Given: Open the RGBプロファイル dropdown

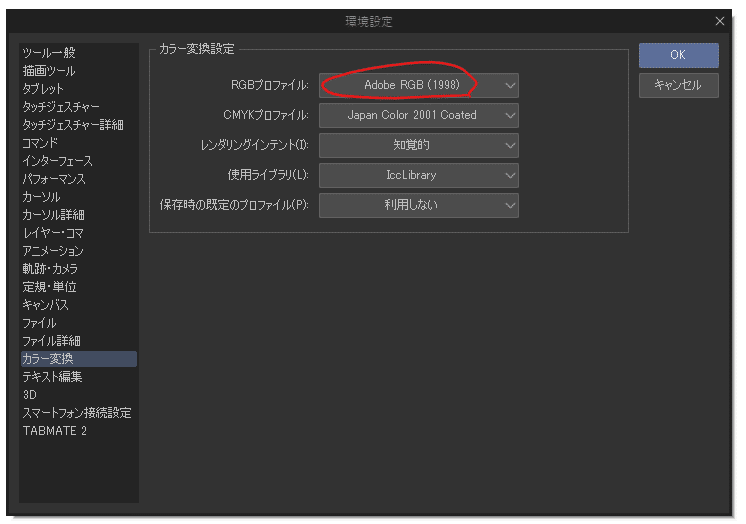Looking at the screenshot, I should [419, 86].
